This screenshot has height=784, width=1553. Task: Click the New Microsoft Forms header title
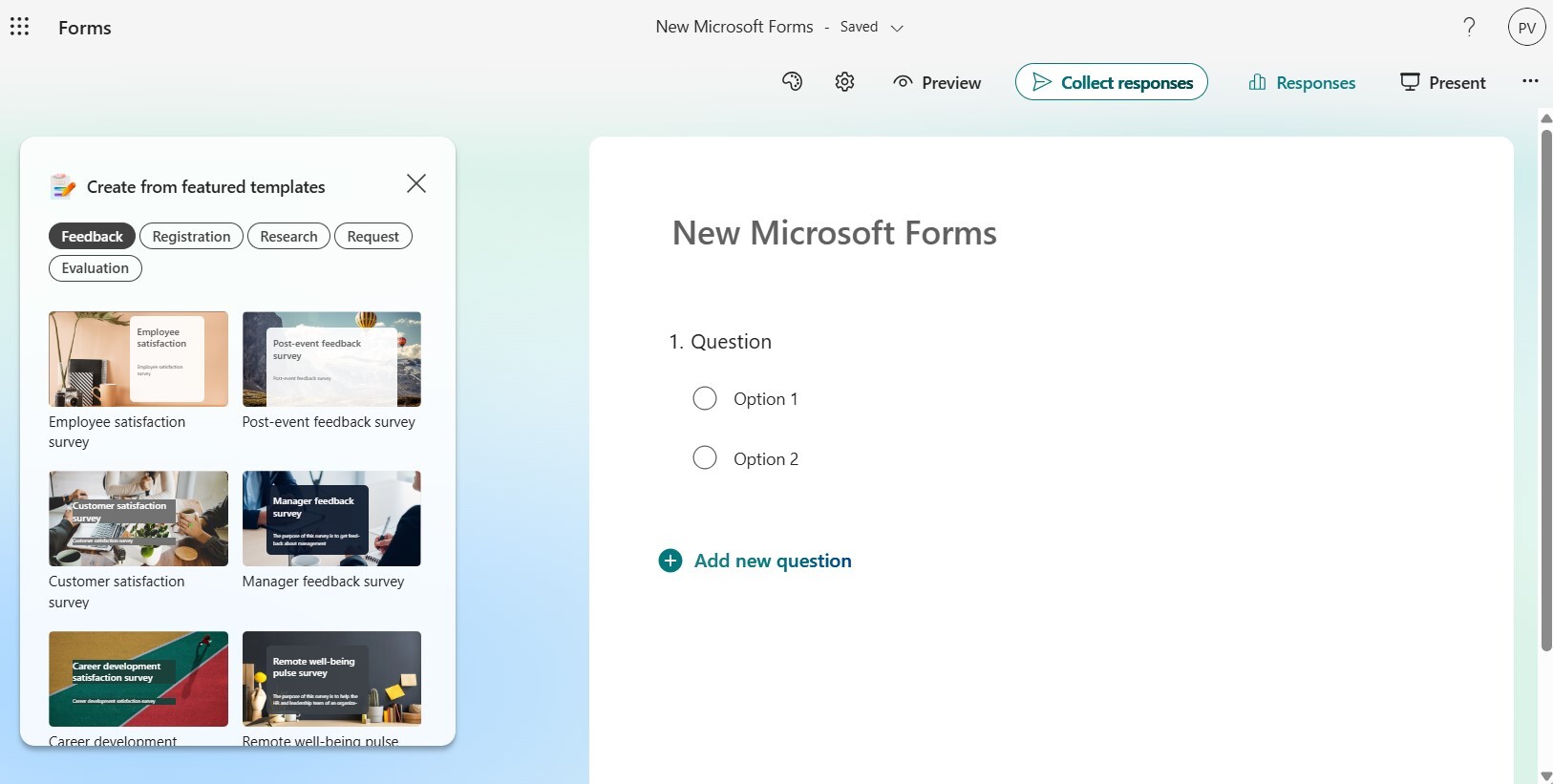click(x=734, y=27)
